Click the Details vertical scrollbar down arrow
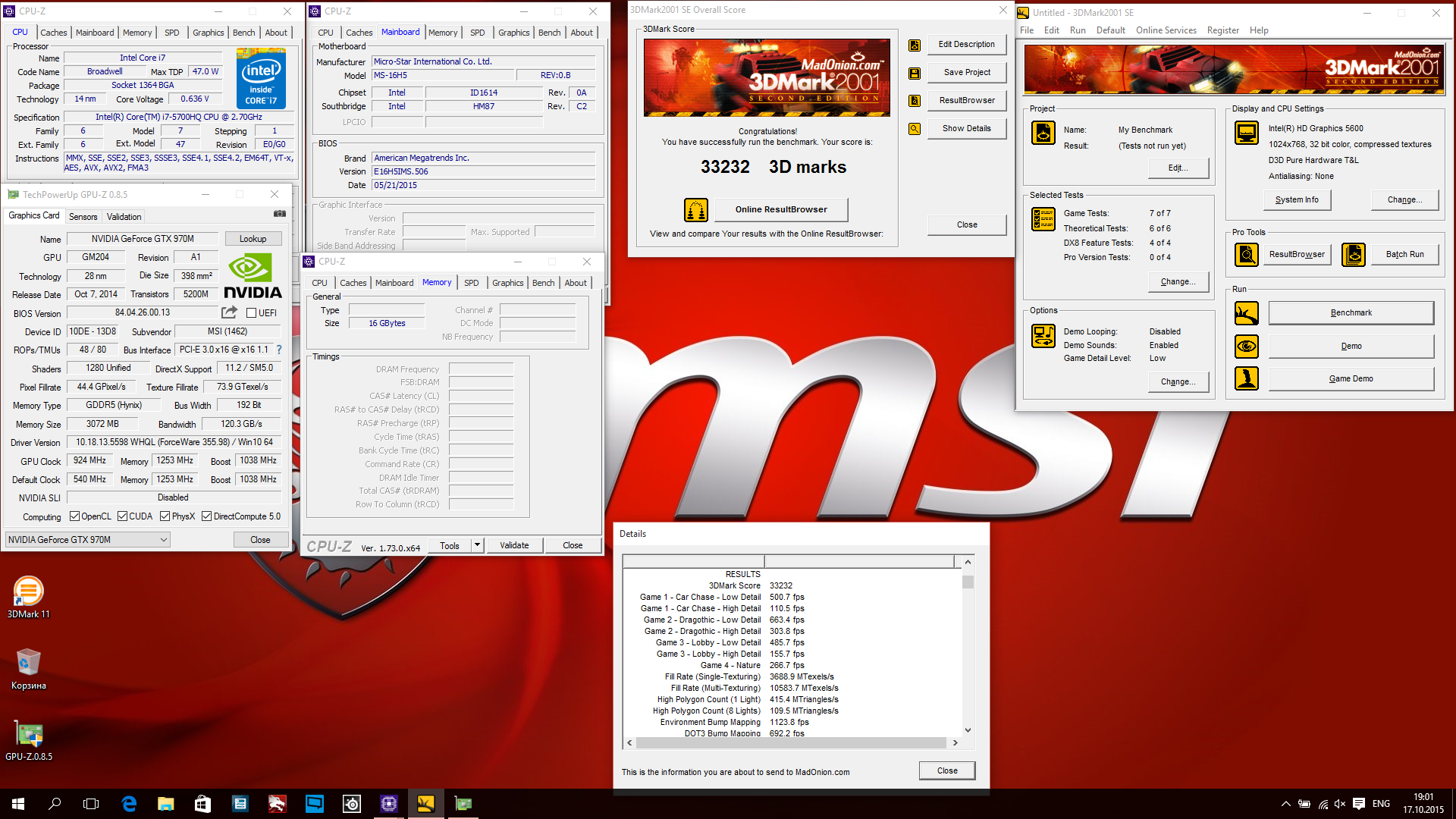 [968, 730]
